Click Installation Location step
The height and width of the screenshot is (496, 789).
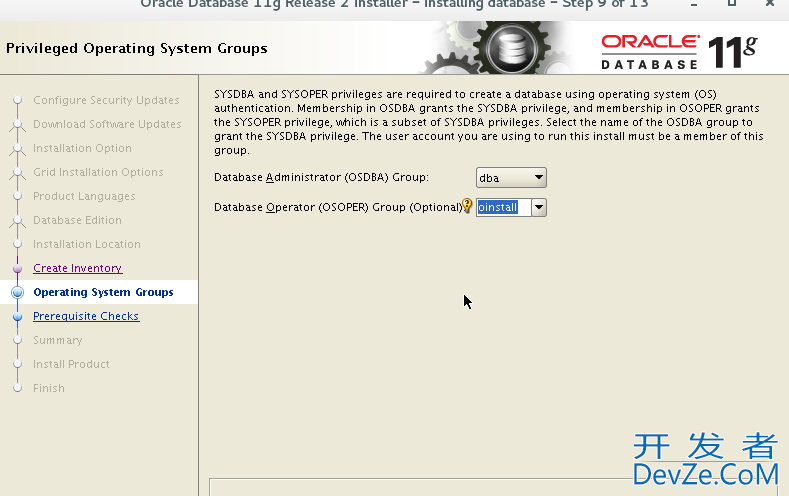pos(87,244)
